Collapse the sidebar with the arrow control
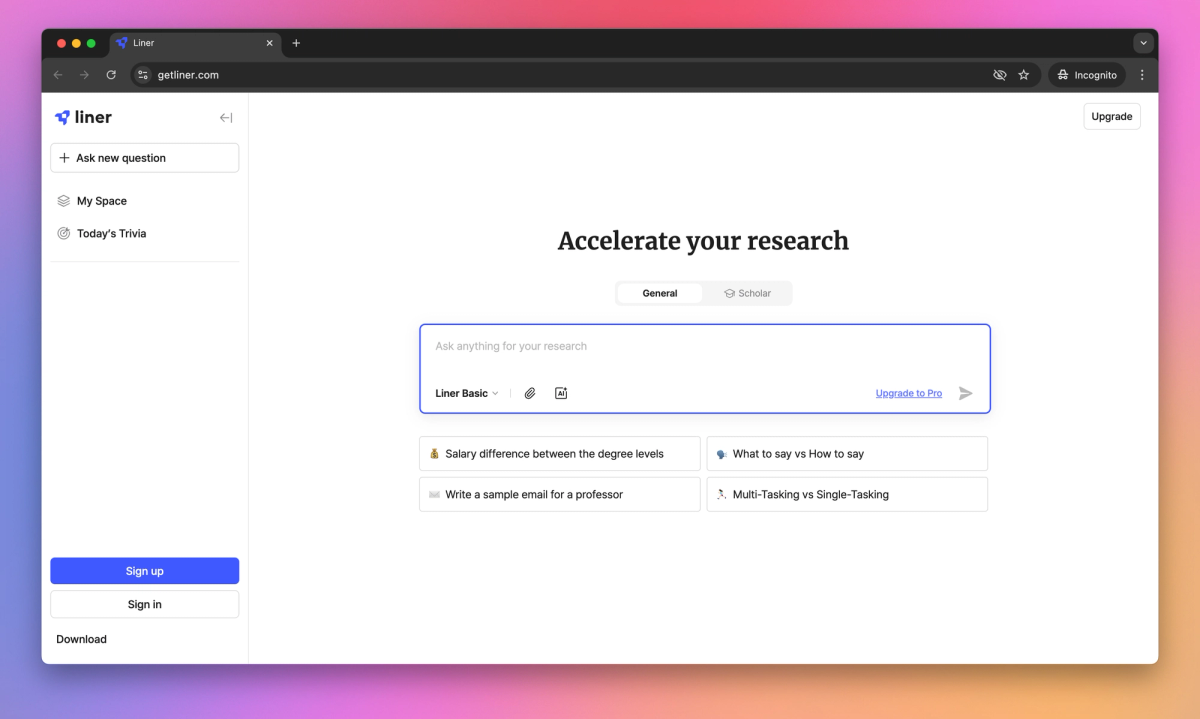The image size is (1200, 719). [226, 117]
